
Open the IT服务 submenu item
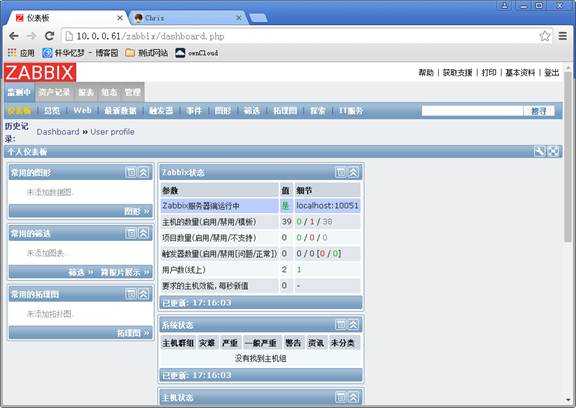[x=351, y=111]
